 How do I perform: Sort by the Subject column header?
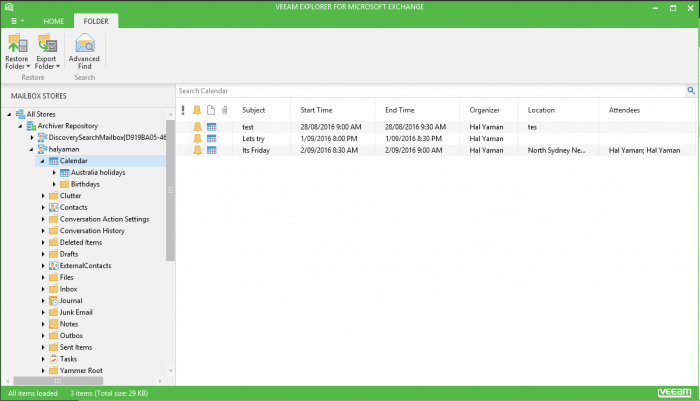click(x=254, y=110)
